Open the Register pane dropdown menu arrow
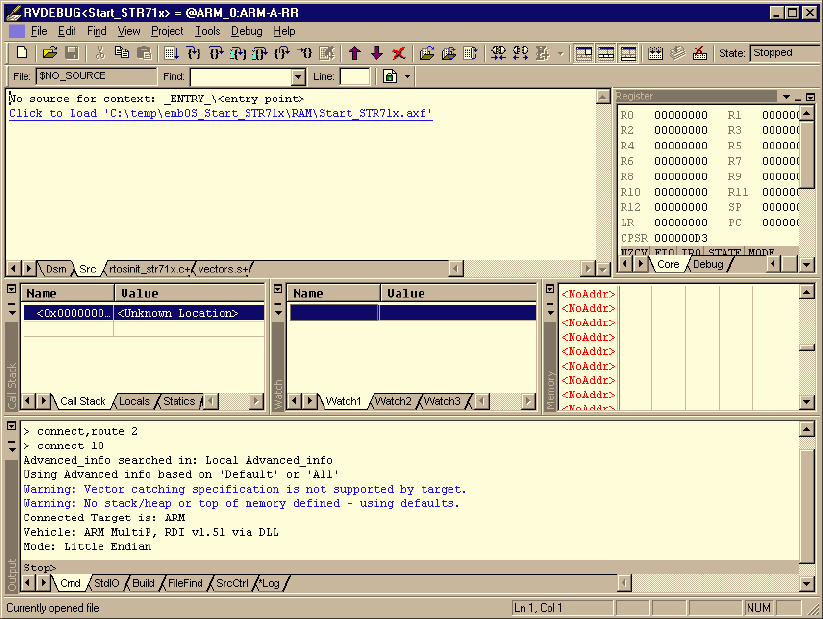This screenshot has height=619, width=823. [786, 97]
